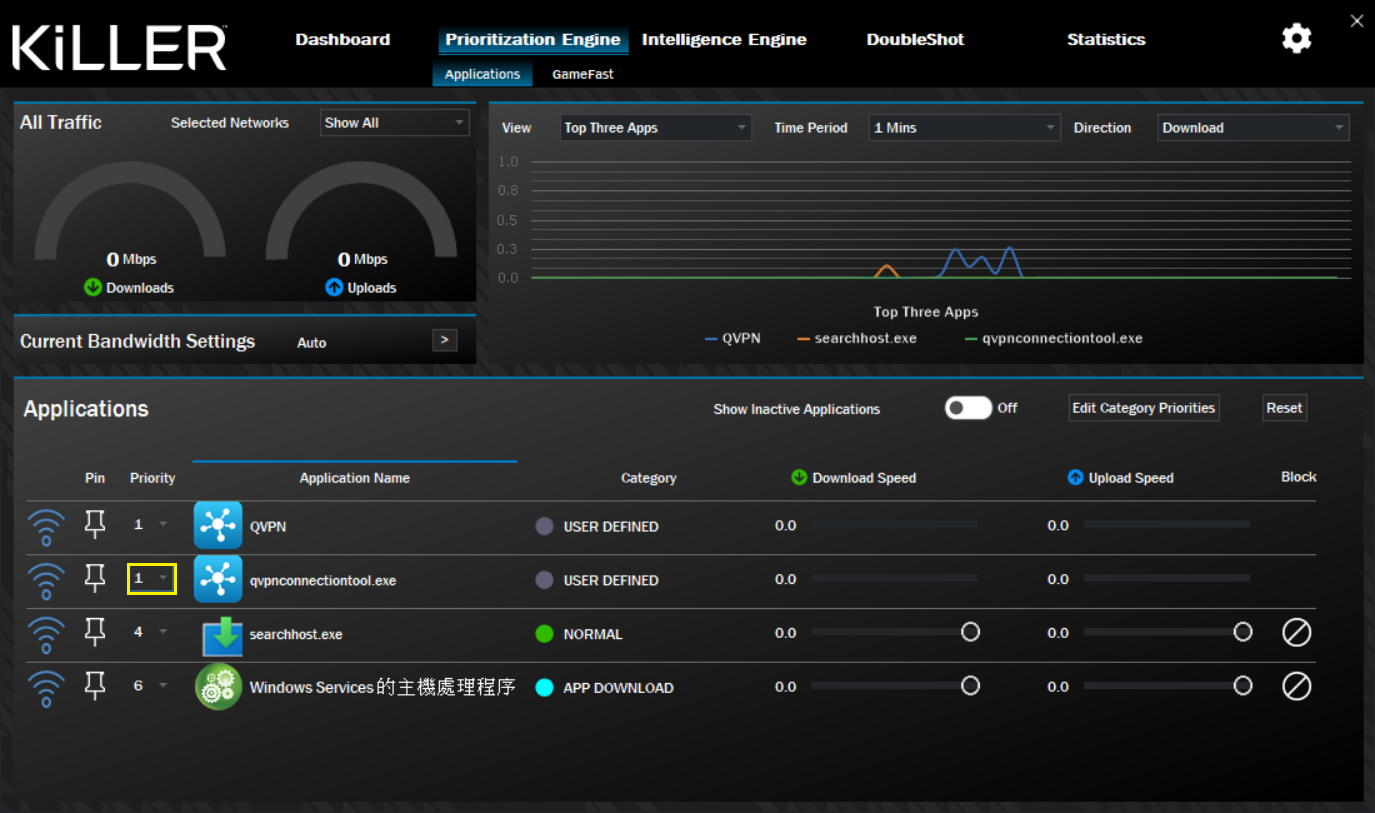This screenshot has height=813, width=1375.
Task: Expand Current Bandwidth Settings details
Action: click(444, 340)
